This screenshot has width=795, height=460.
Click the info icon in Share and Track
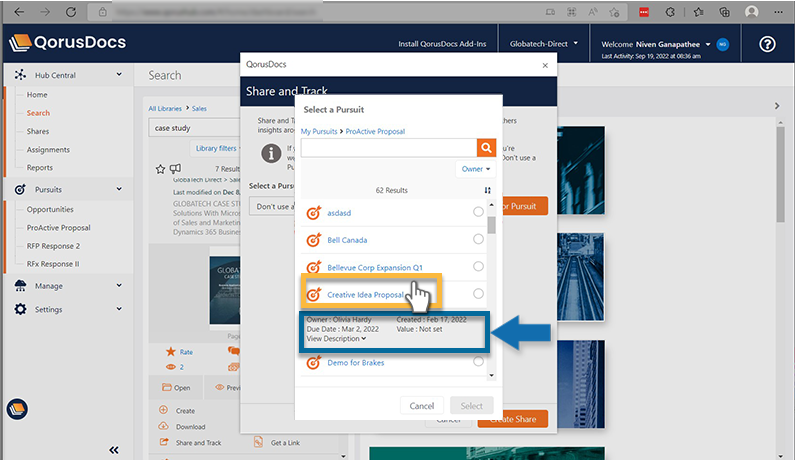click(271, 153)
